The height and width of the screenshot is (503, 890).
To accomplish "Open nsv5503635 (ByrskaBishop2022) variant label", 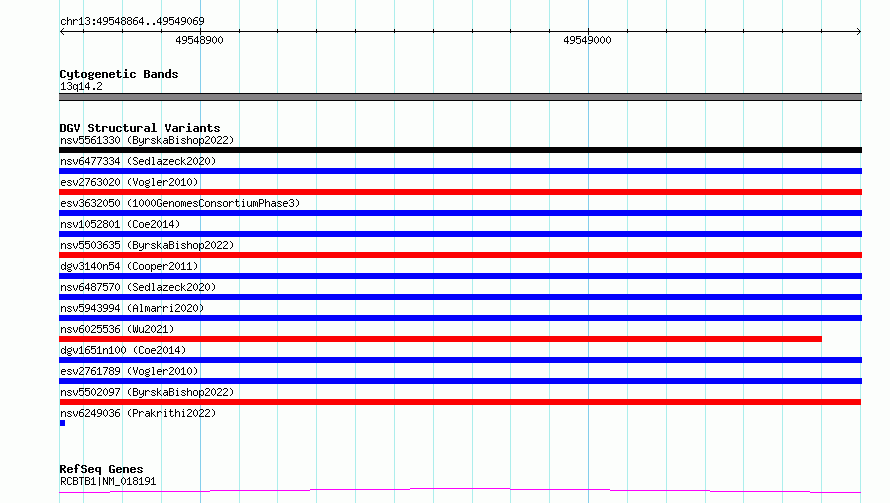I will point(147,245).
